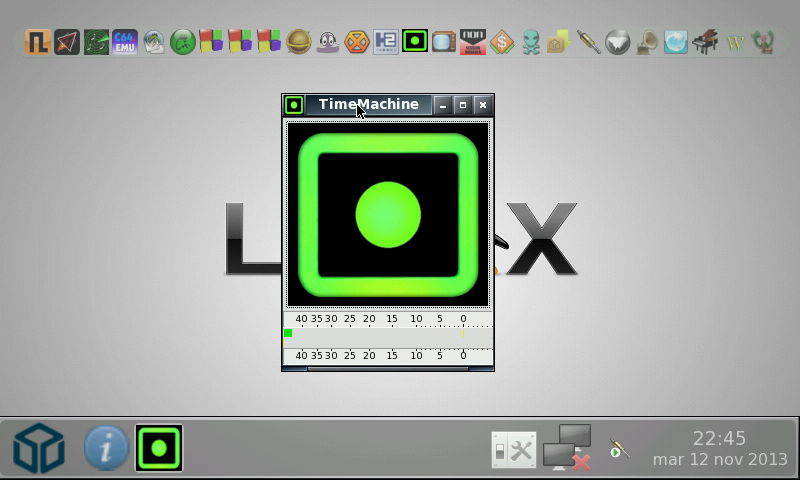The height and width of the screenshot is (480, 800).
Task: Click the green radar icon in dock
Action: tap(96, 42)
